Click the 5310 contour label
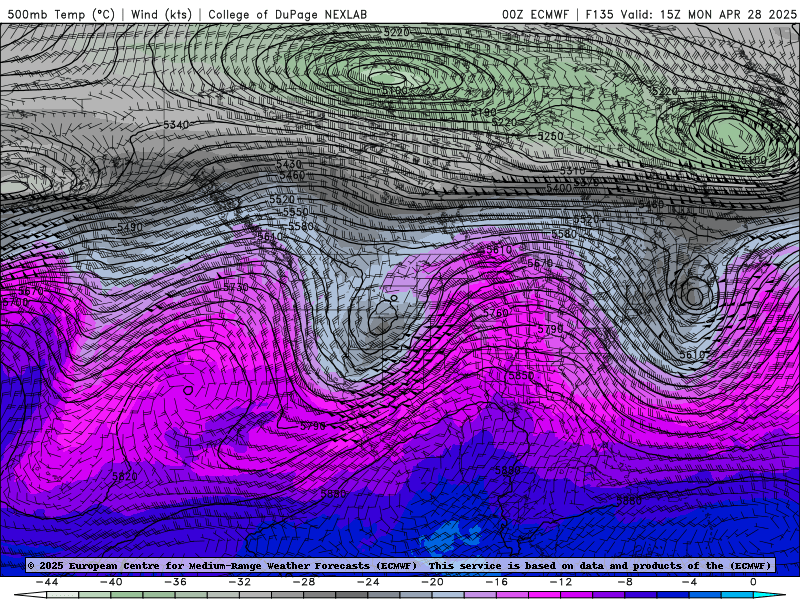The width and height of the screenshot is (800, 600). [573, 170]
